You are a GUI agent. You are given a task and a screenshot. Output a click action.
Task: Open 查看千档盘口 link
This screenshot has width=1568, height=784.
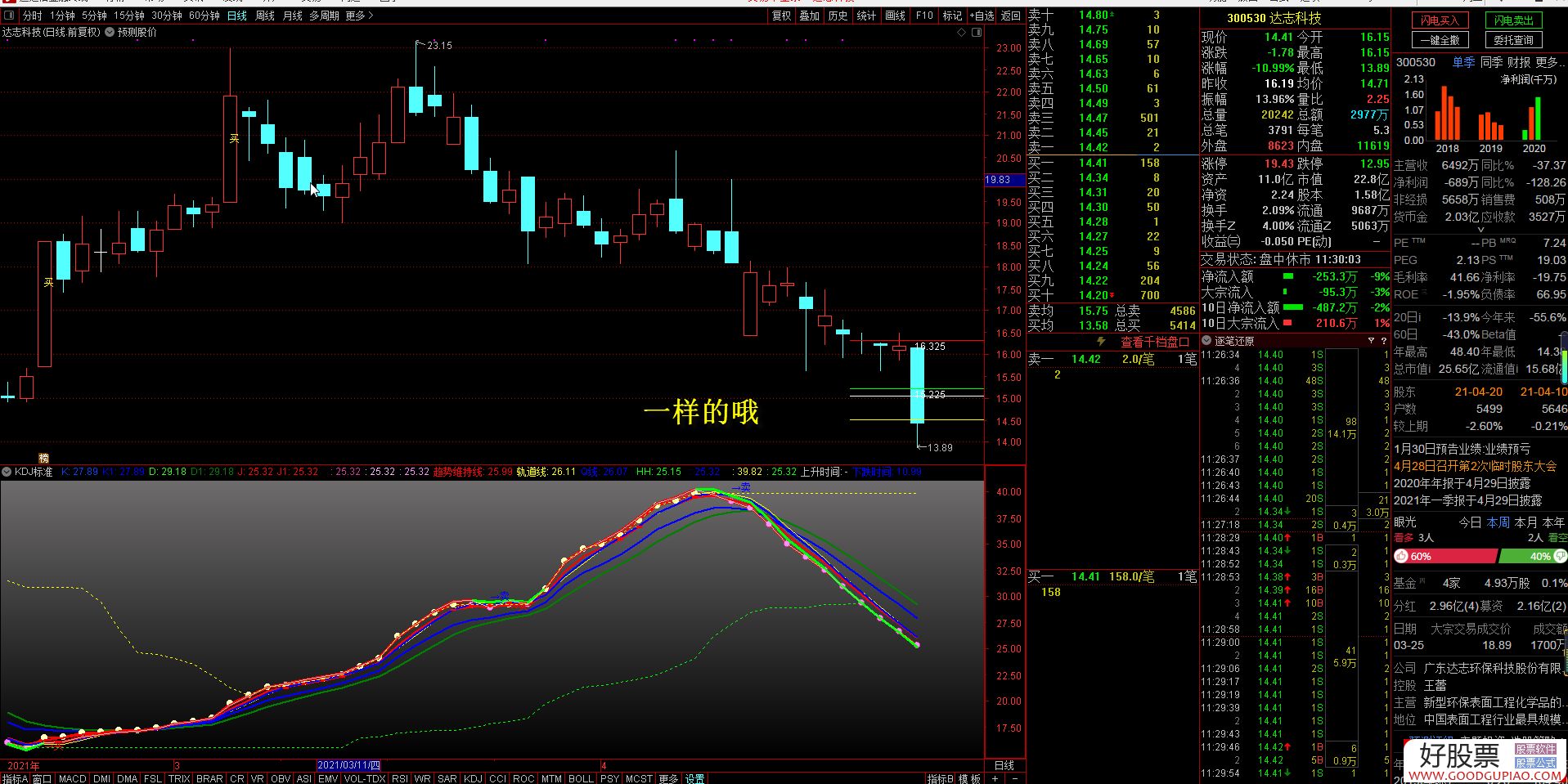point(1155,342)
